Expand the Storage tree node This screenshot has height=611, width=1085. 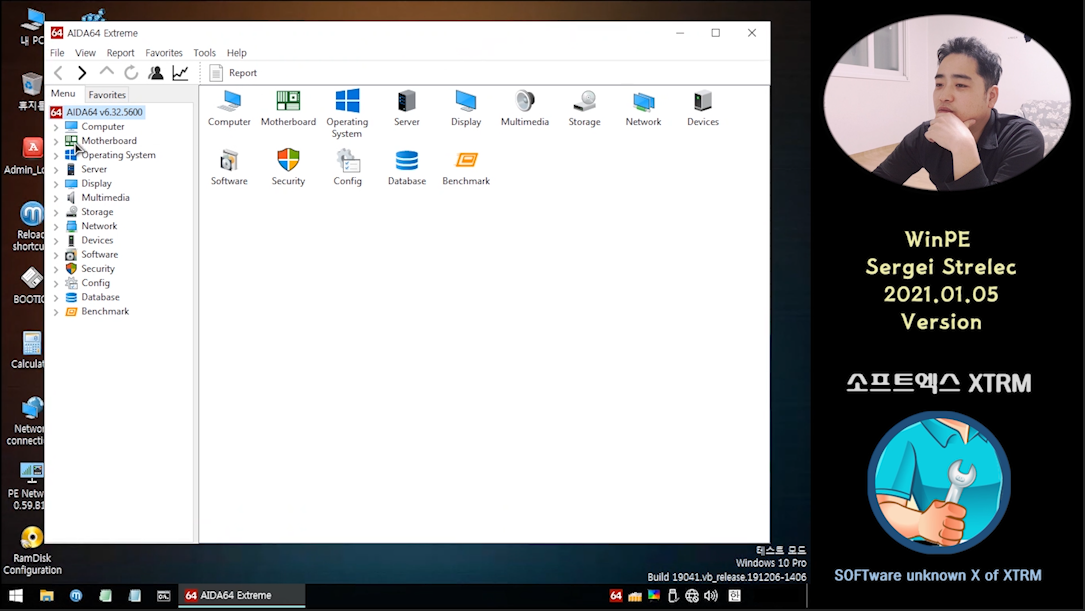(x=56, y=212)
